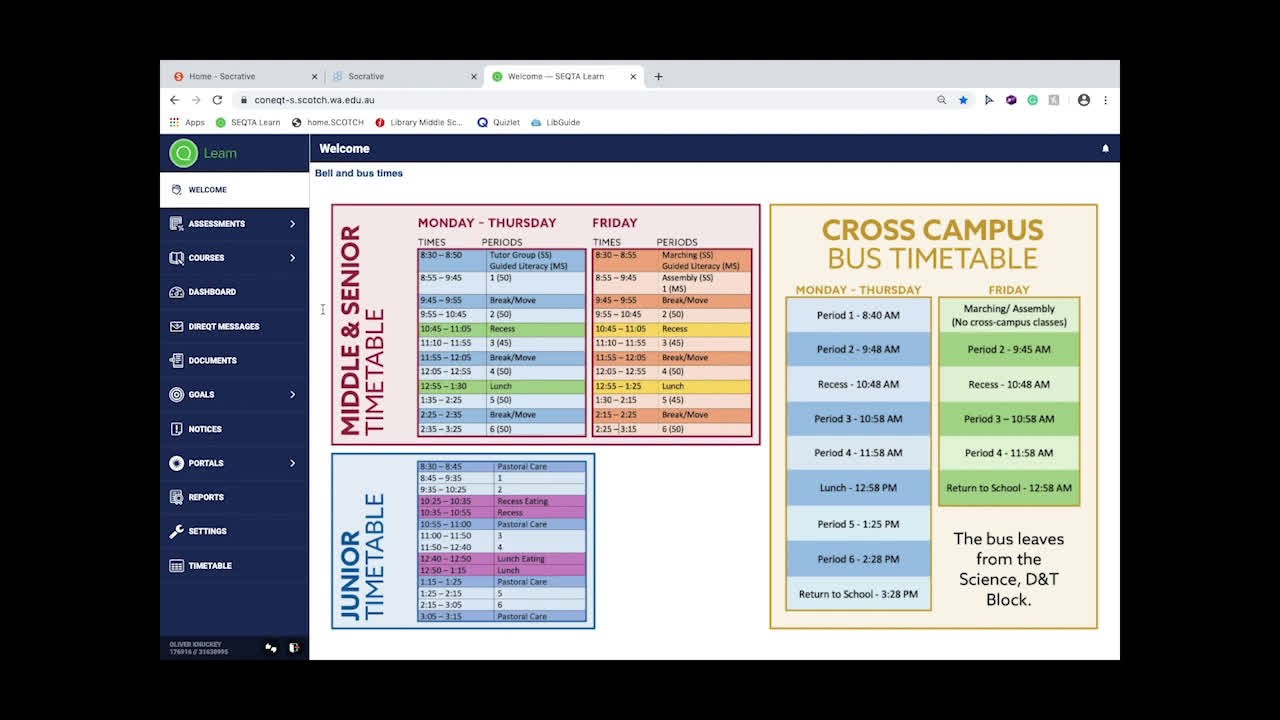Open the Assessments section icon

[x=177, y=223]
